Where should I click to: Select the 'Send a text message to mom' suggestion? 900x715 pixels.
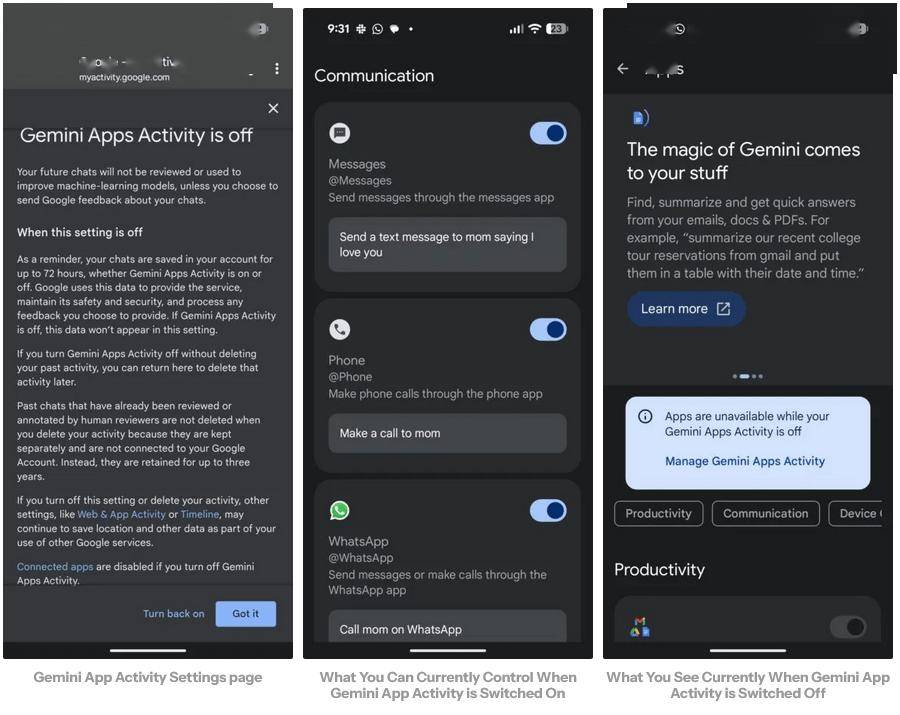point(448,244)
